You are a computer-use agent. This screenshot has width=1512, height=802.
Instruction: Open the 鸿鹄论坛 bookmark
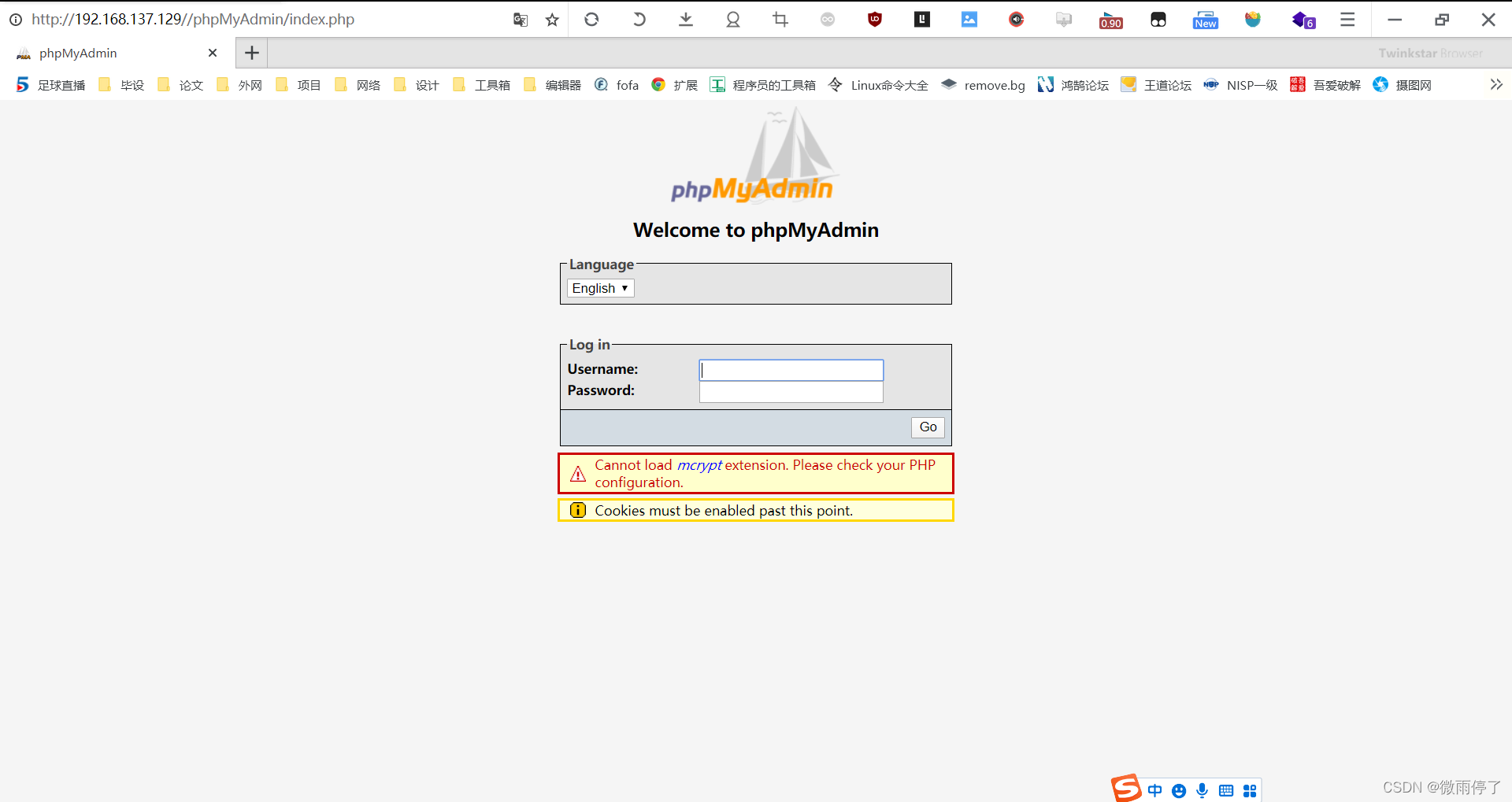coord(1073,85)
